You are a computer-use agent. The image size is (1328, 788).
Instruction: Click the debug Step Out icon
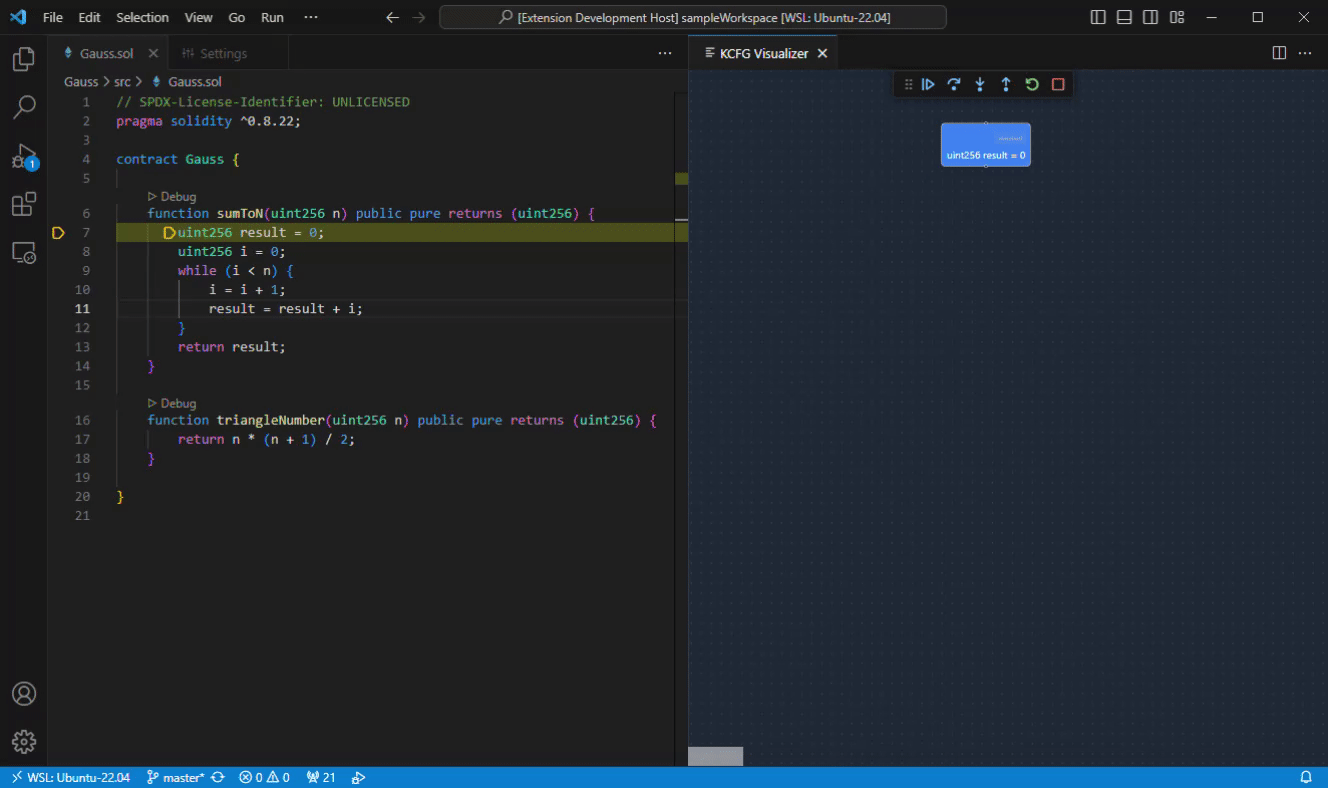tap(1006, 85)
